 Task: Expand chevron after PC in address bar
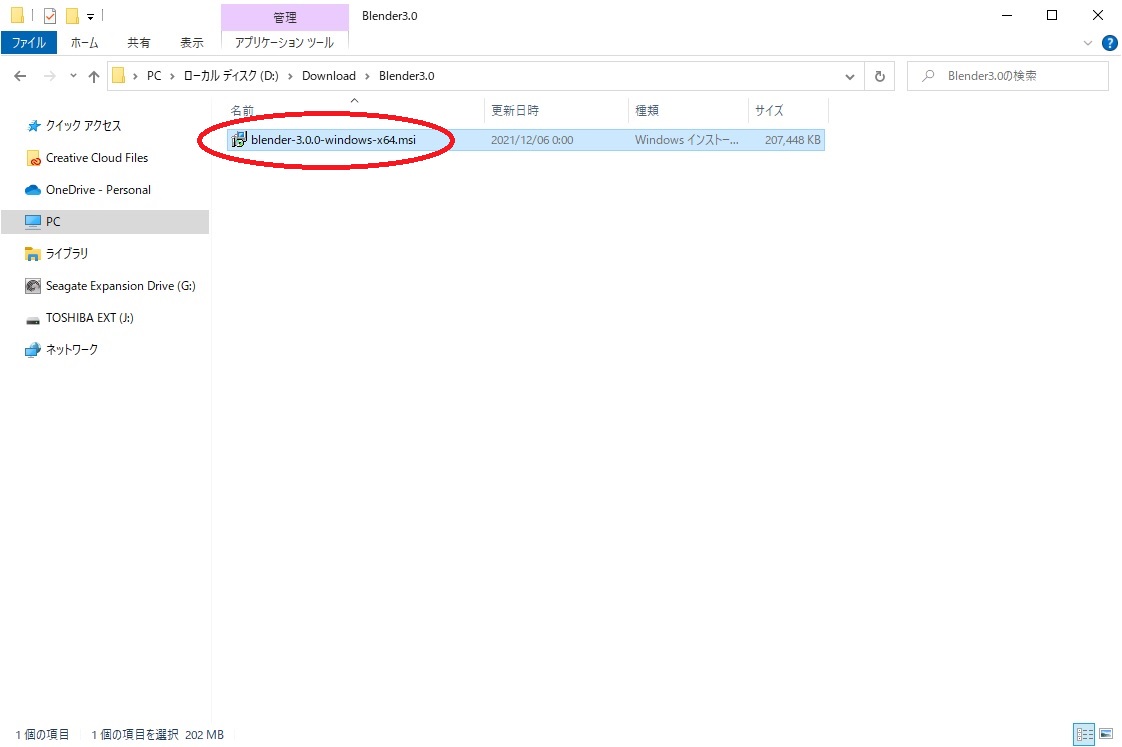(x=172, y=76)
